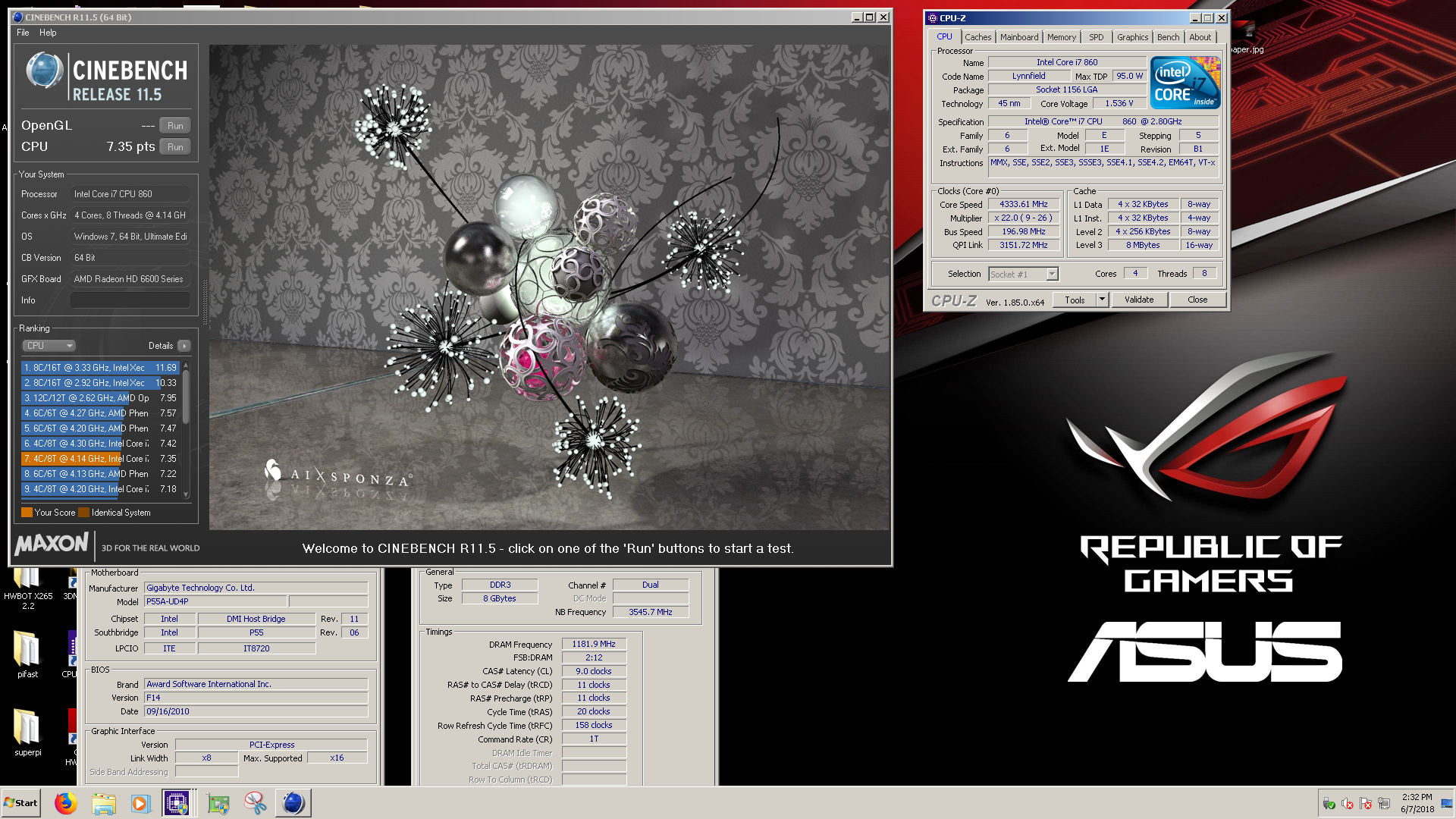This screenshot has width=1456, height=819.
Task: Select ranking entry 4C/8T @ 4.30 GHz
Action: tap(100, 444)
